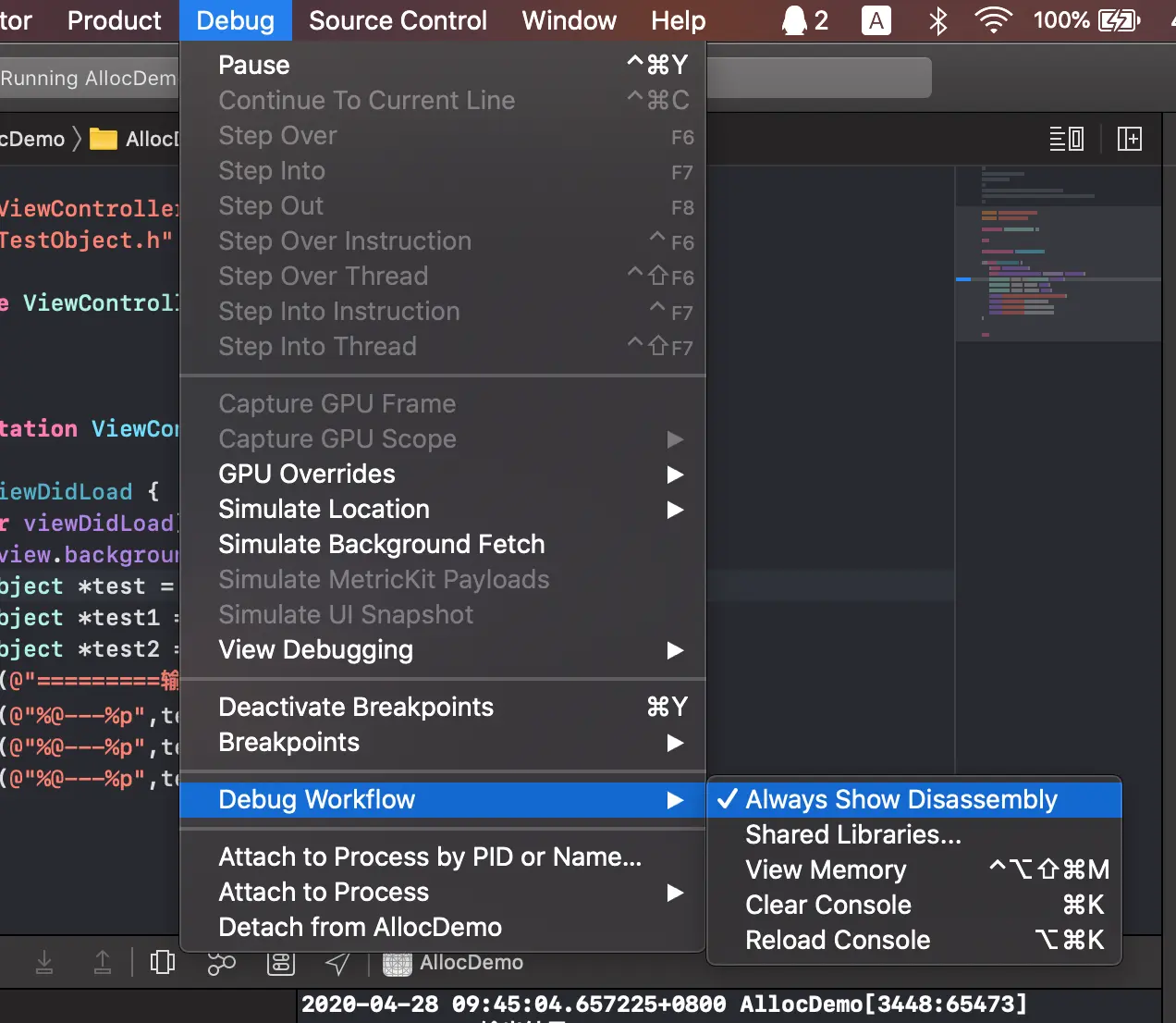Viewport: 1176px width, 1023px height.
Task: Toggle Deactivate Breakpoints in Debug menu
Action: tap(443, 707)
